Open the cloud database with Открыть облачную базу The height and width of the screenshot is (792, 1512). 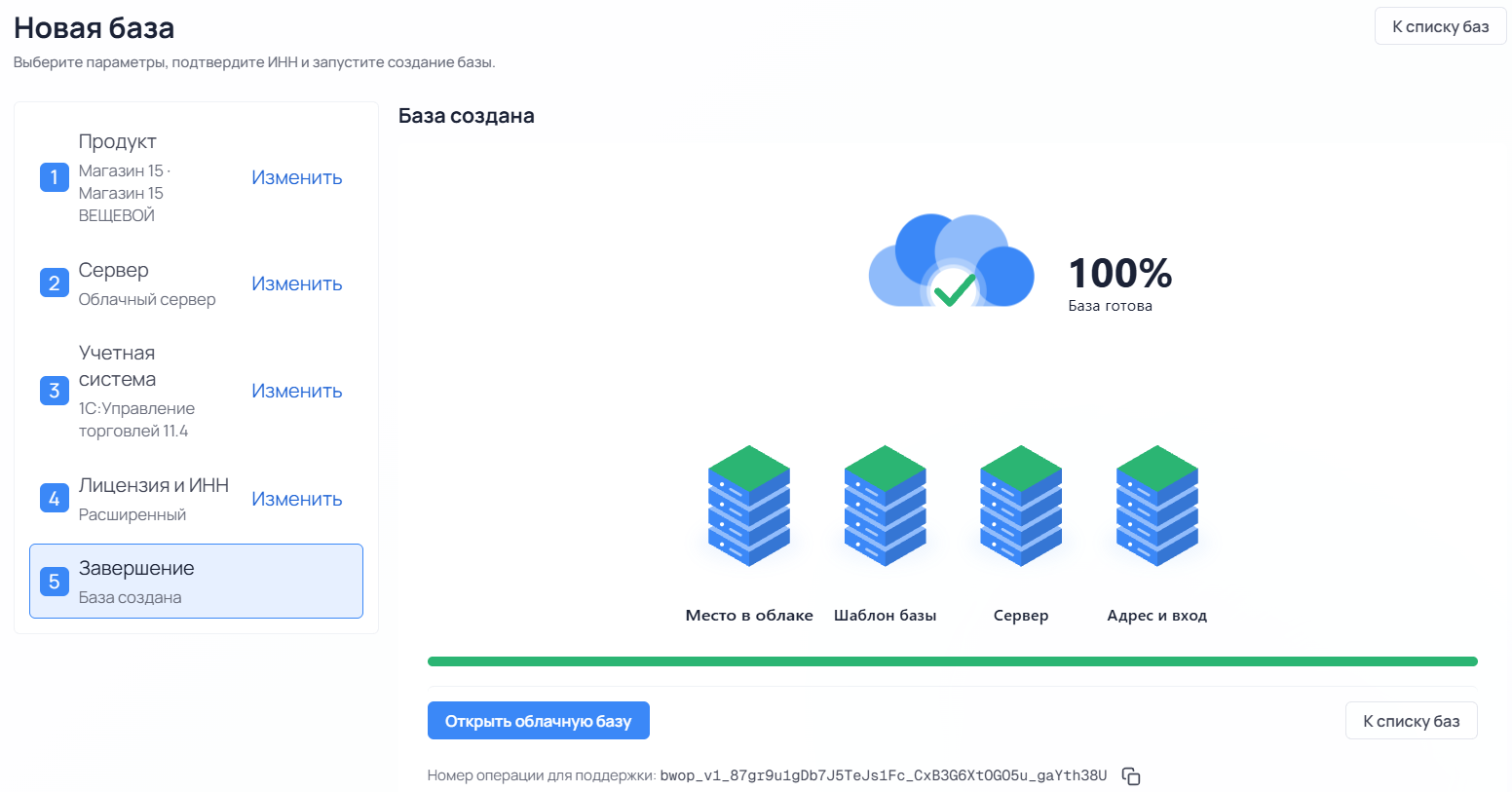539,721
